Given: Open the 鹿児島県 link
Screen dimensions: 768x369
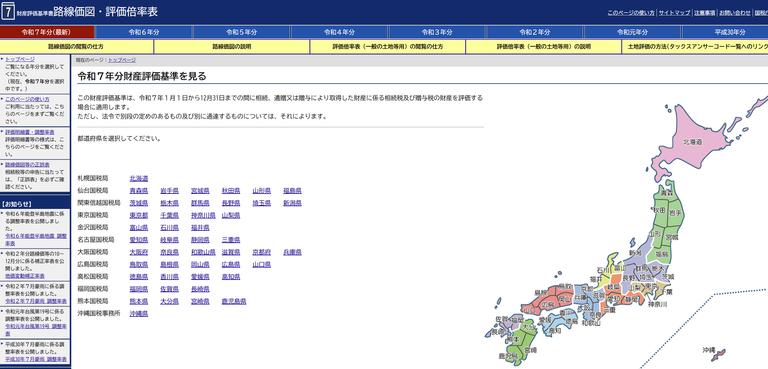Looking at the screenshot, I should (234, 301).
